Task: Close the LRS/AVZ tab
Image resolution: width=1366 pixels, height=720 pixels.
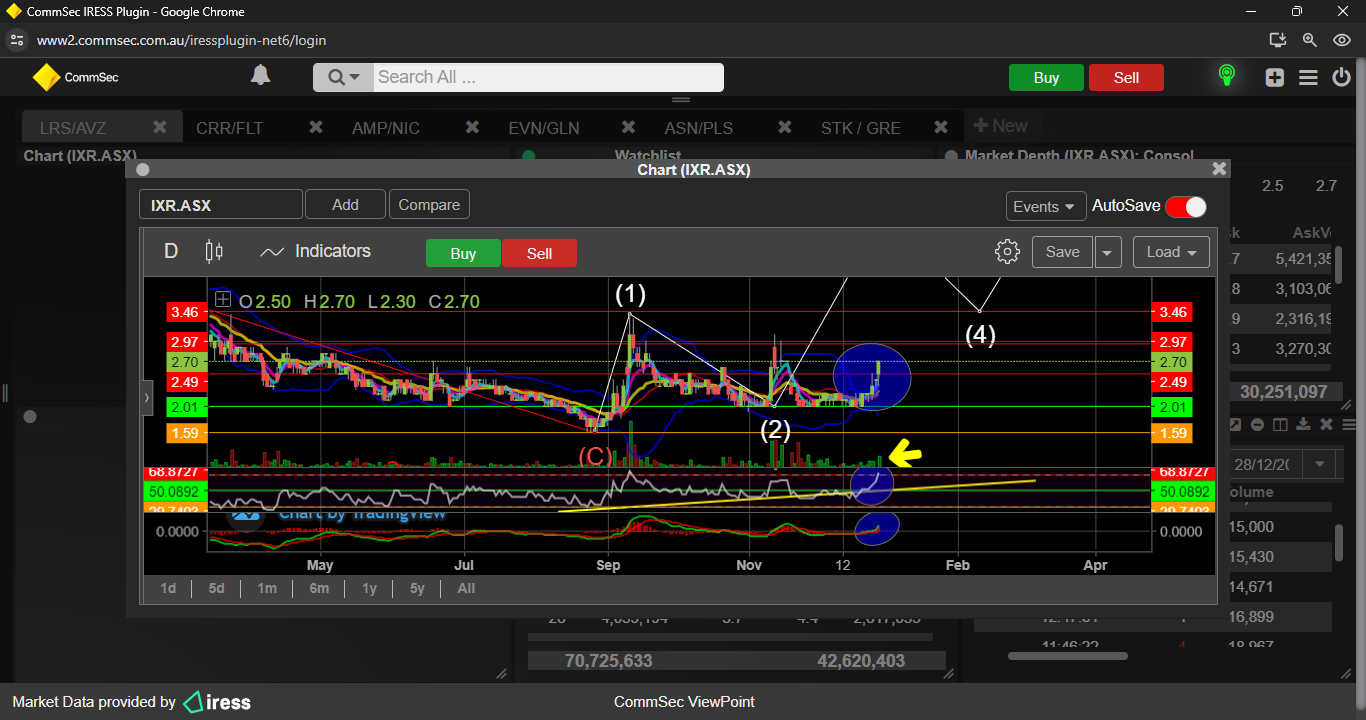Action: 159,127
